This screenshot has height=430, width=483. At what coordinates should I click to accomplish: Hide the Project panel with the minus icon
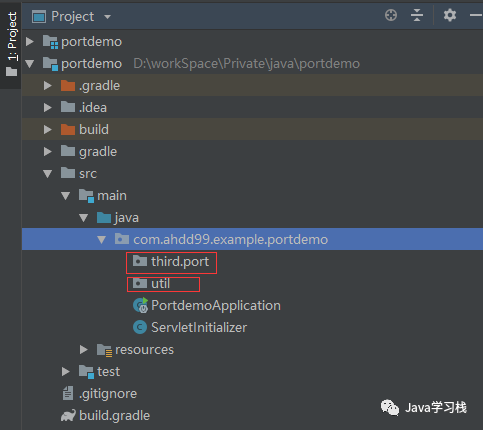pyautogui.click(x=476, y=15)
